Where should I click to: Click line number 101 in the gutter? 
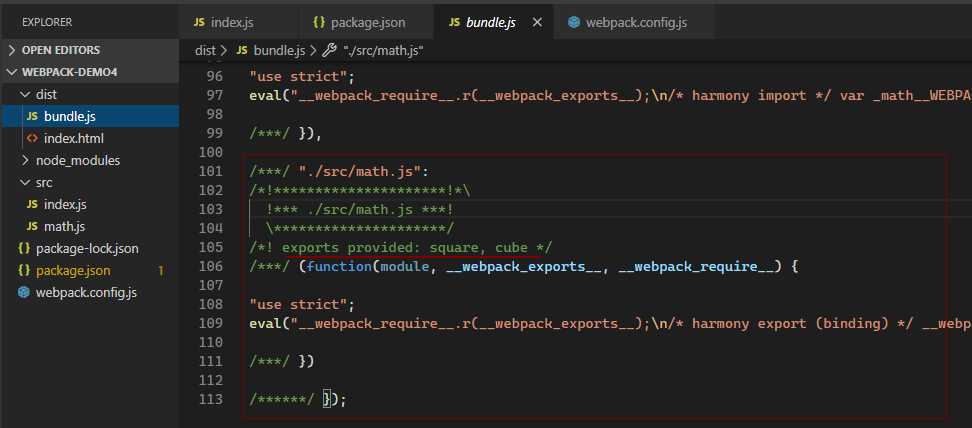point(211,171)
